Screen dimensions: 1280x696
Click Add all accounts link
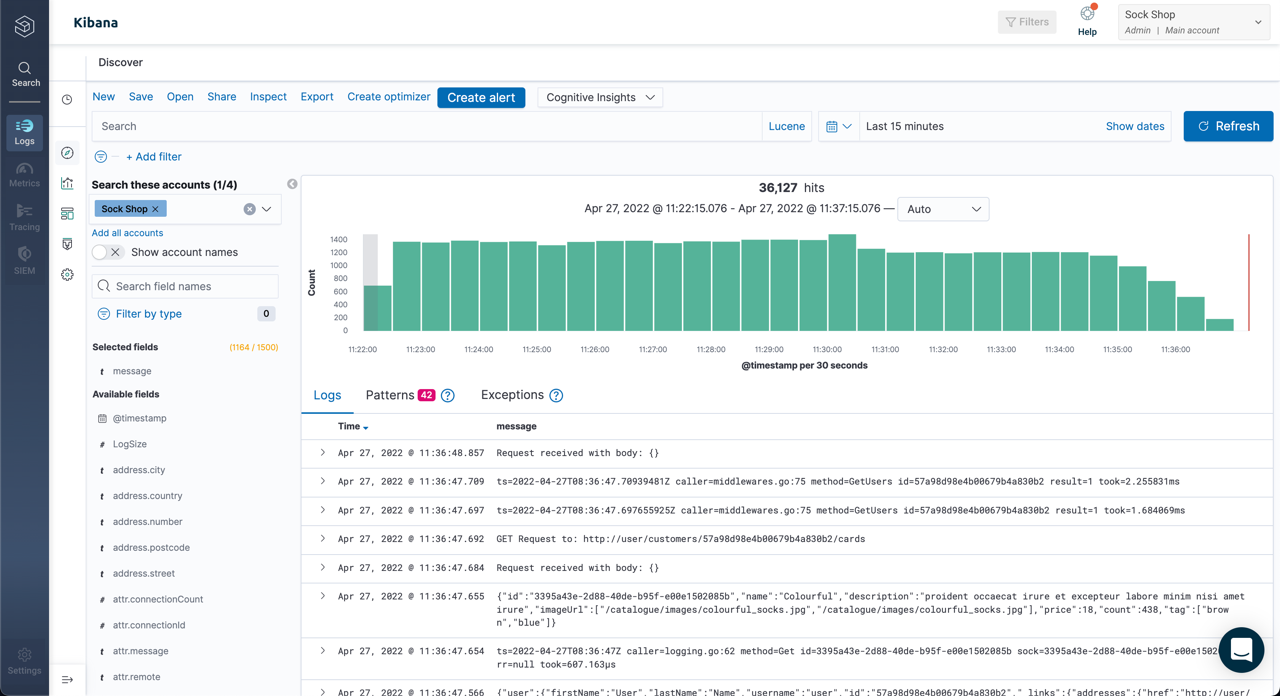[x=127, y=233]
